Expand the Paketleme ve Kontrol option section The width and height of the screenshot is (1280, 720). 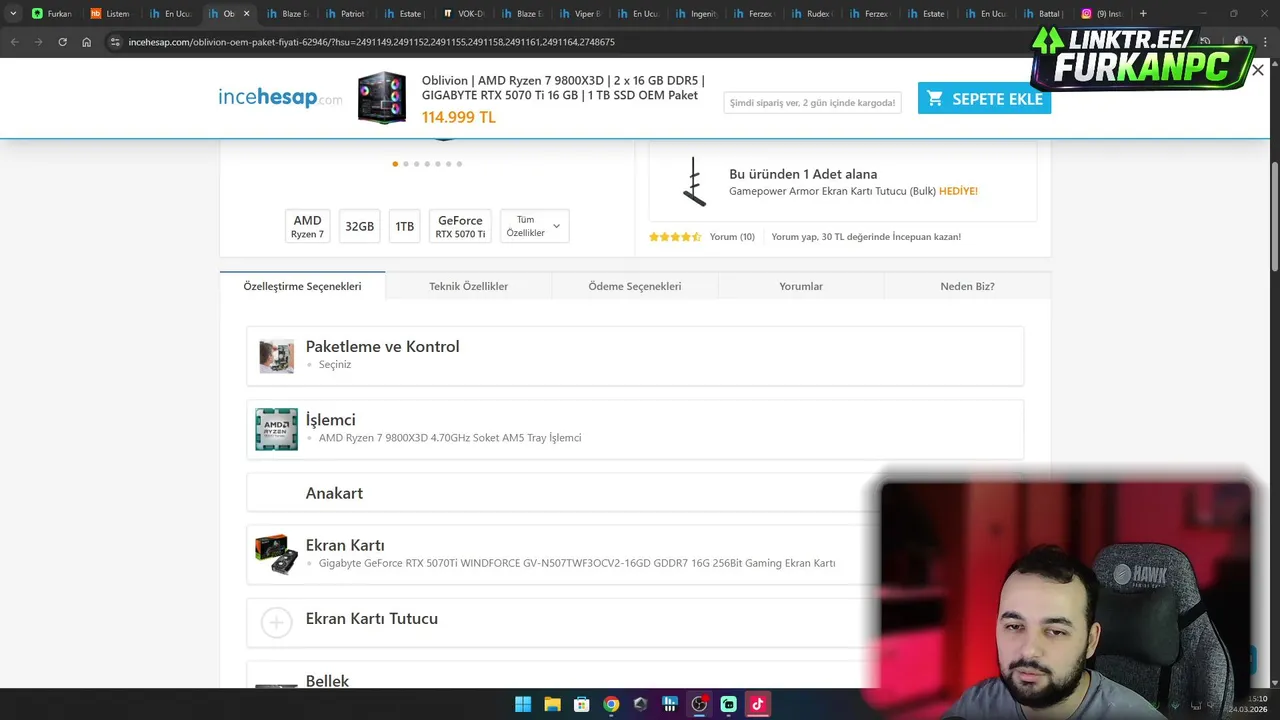(635, 356)
